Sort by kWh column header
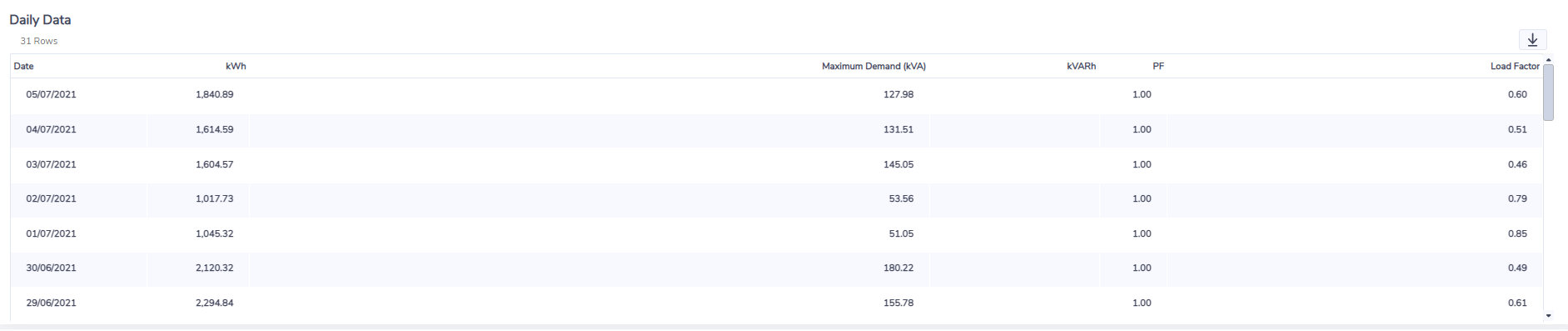Image resolution: width=1568 pixels, height=331 pixels. 236,66
